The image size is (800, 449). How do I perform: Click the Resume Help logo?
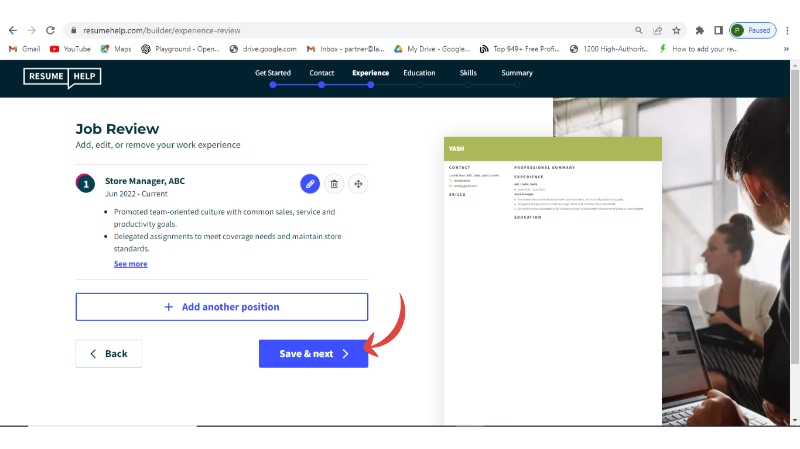(x=62, y=76)
